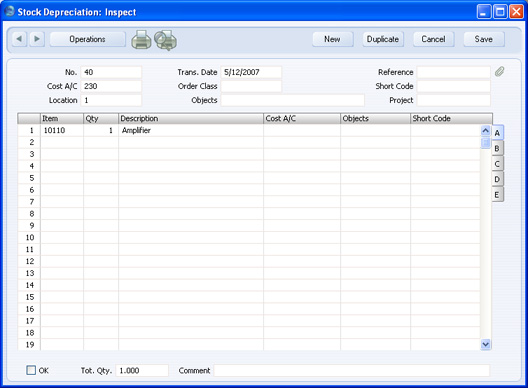Click app icon in title bar
Screen dimensions: 528x388
point(10,11)
